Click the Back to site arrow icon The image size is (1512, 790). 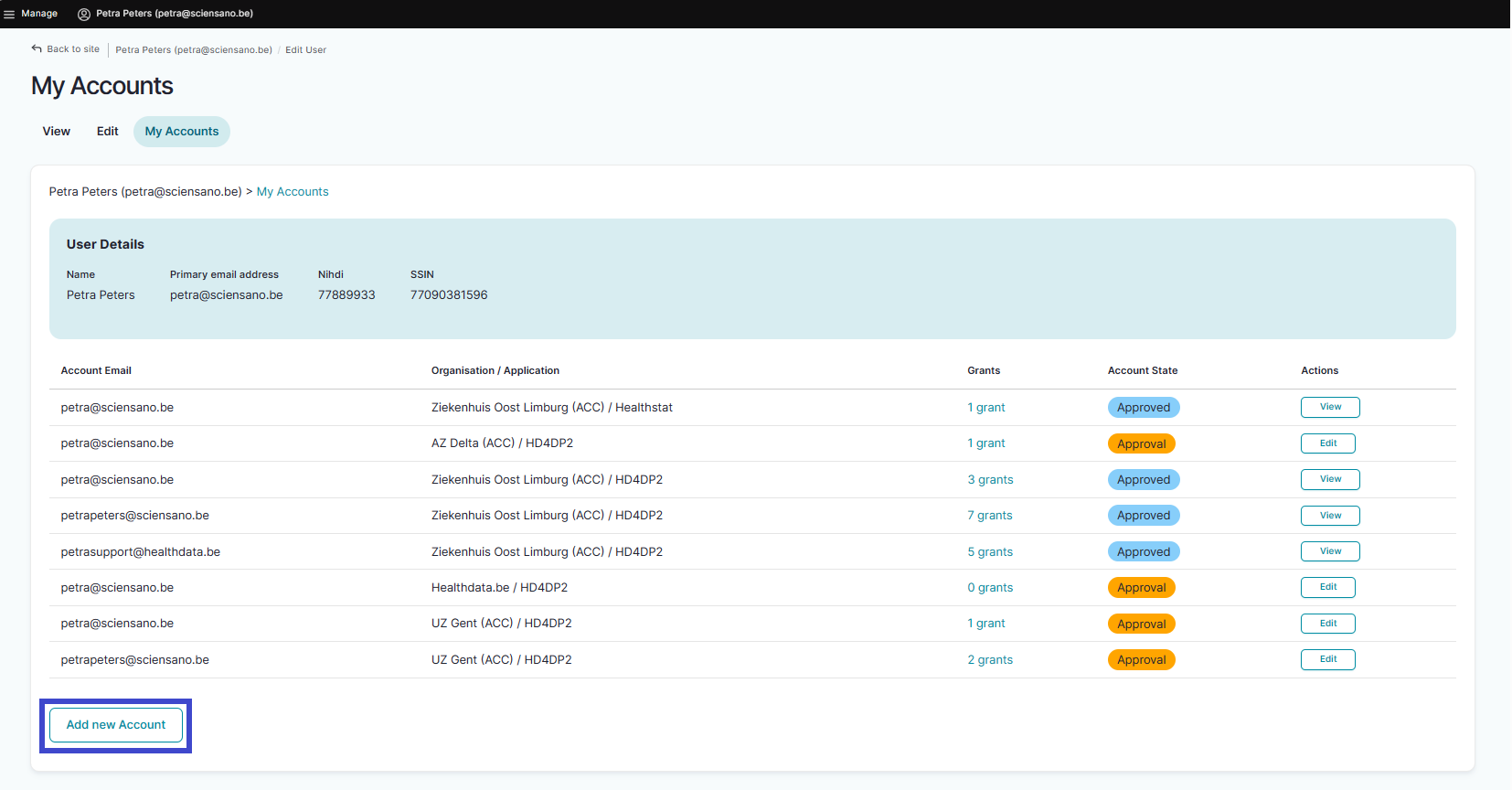(x=37, y=48)
